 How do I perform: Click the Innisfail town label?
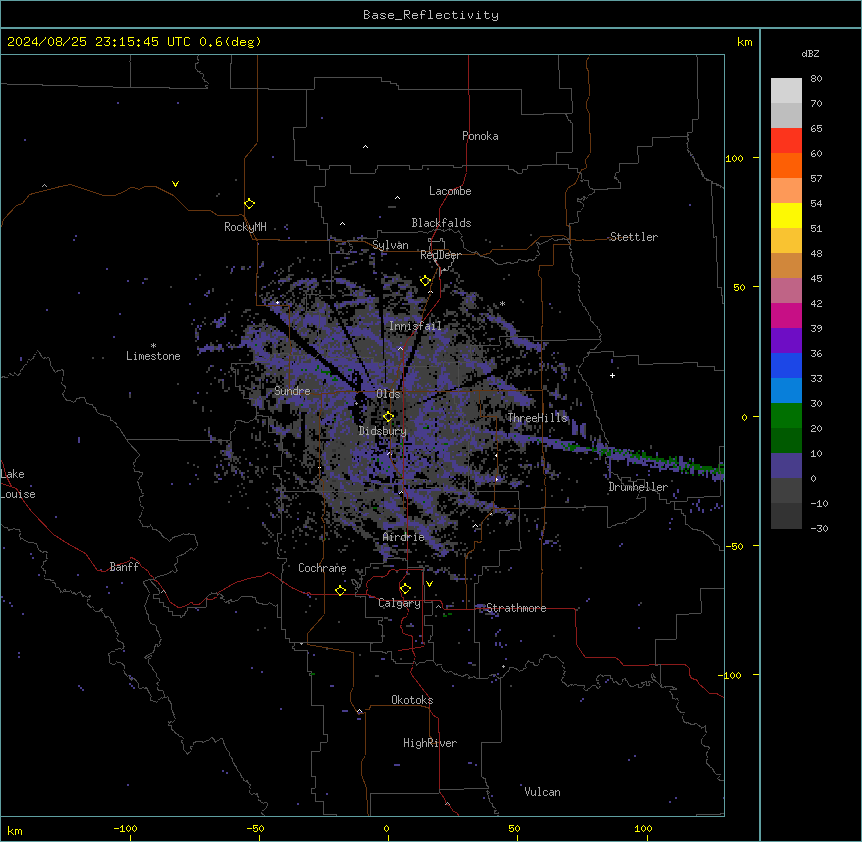[415, 326]
